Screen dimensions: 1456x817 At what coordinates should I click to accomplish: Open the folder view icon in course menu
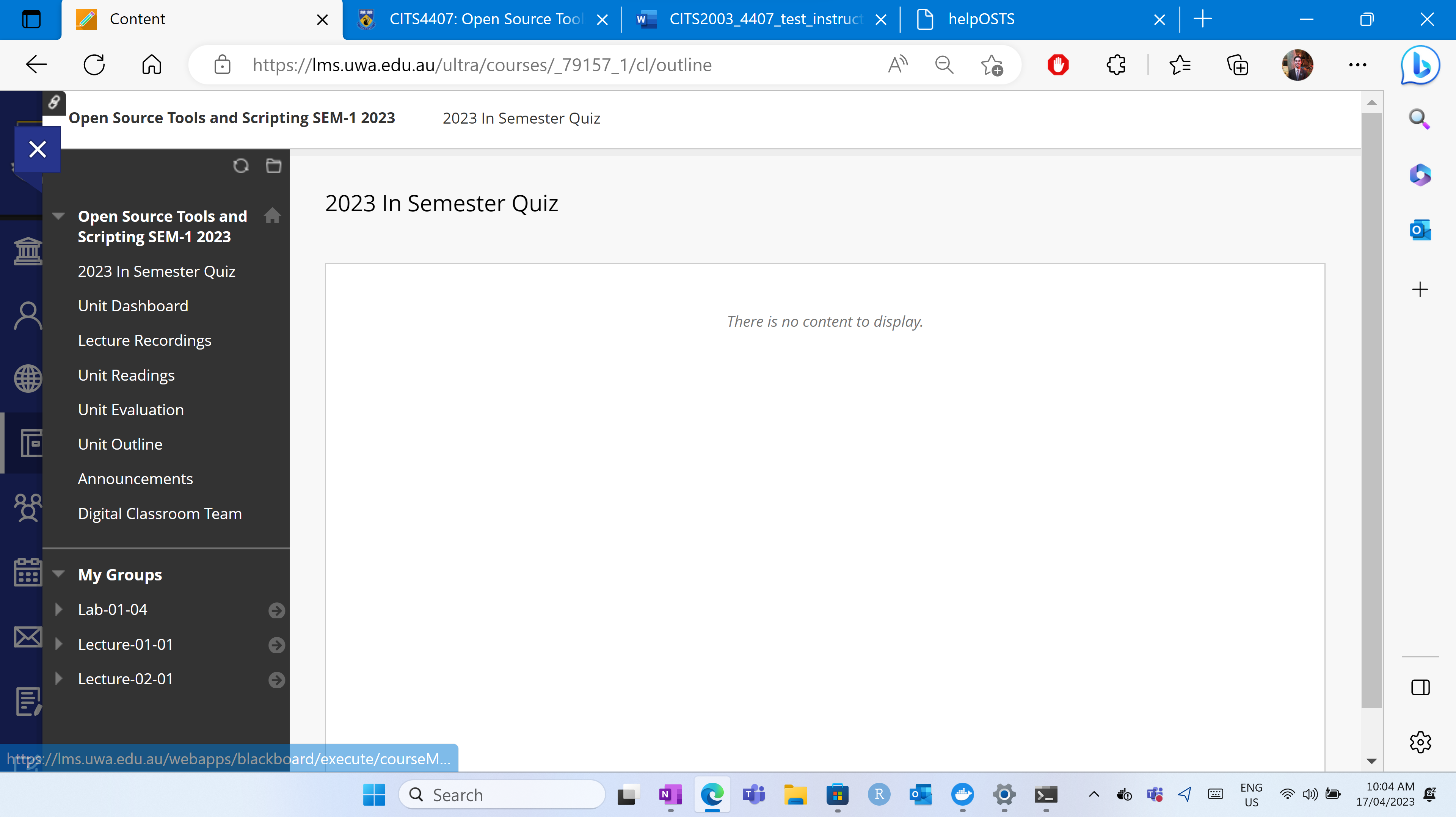[273, 166]
